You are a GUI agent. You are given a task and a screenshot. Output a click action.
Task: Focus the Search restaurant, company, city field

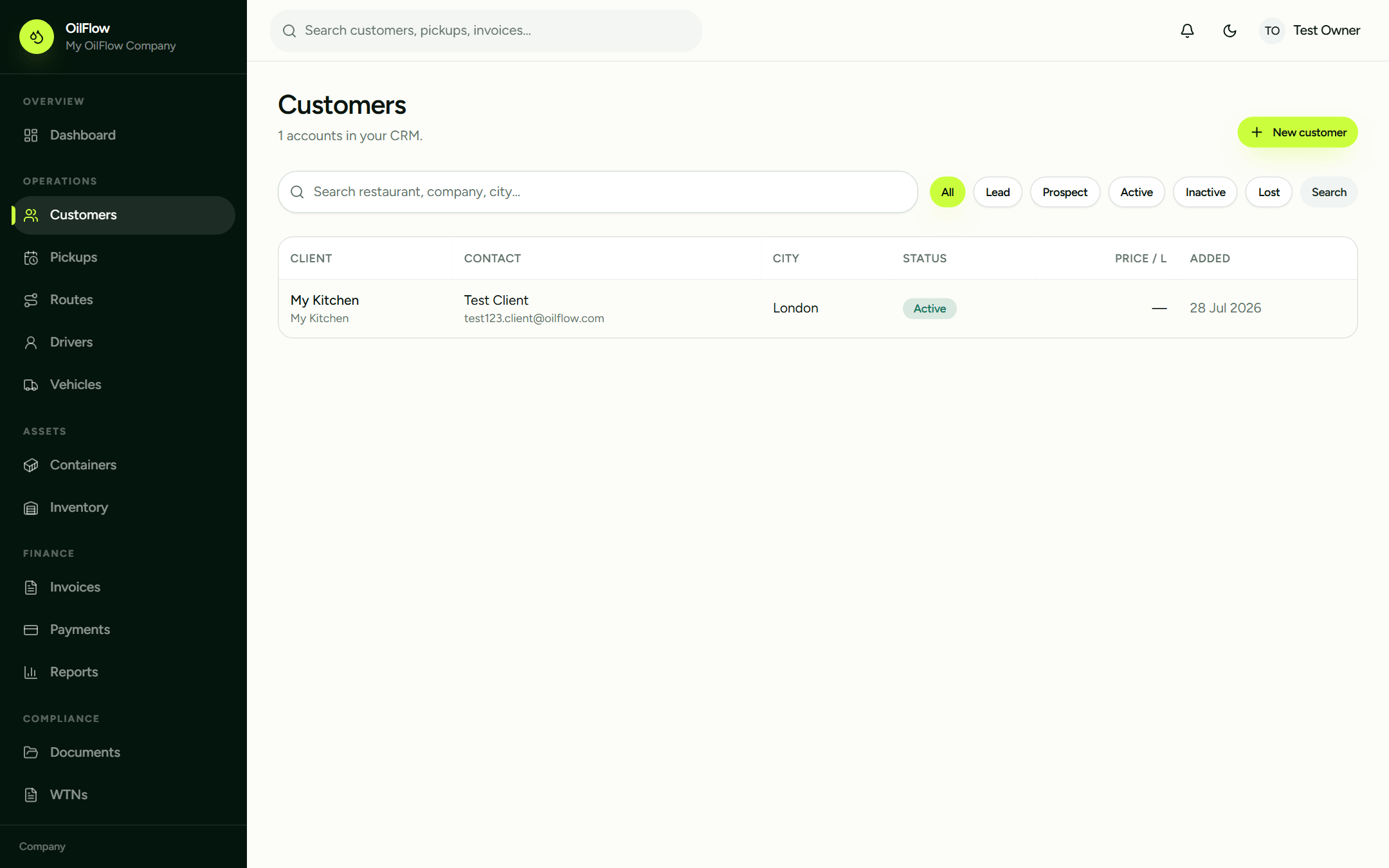tap(597, 192)
